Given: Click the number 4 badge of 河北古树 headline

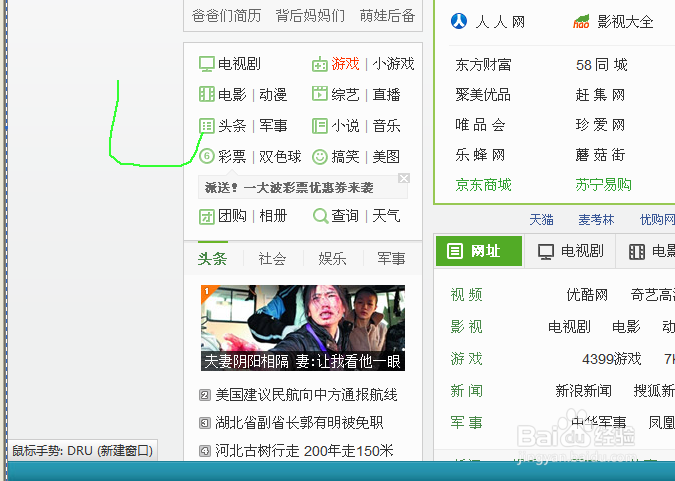Looking at the screenshot, I should [205, 451].
